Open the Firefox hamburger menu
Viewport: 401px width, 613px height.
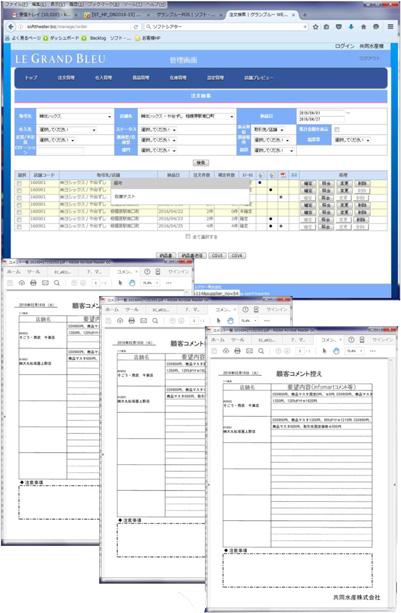pos(390,27)
